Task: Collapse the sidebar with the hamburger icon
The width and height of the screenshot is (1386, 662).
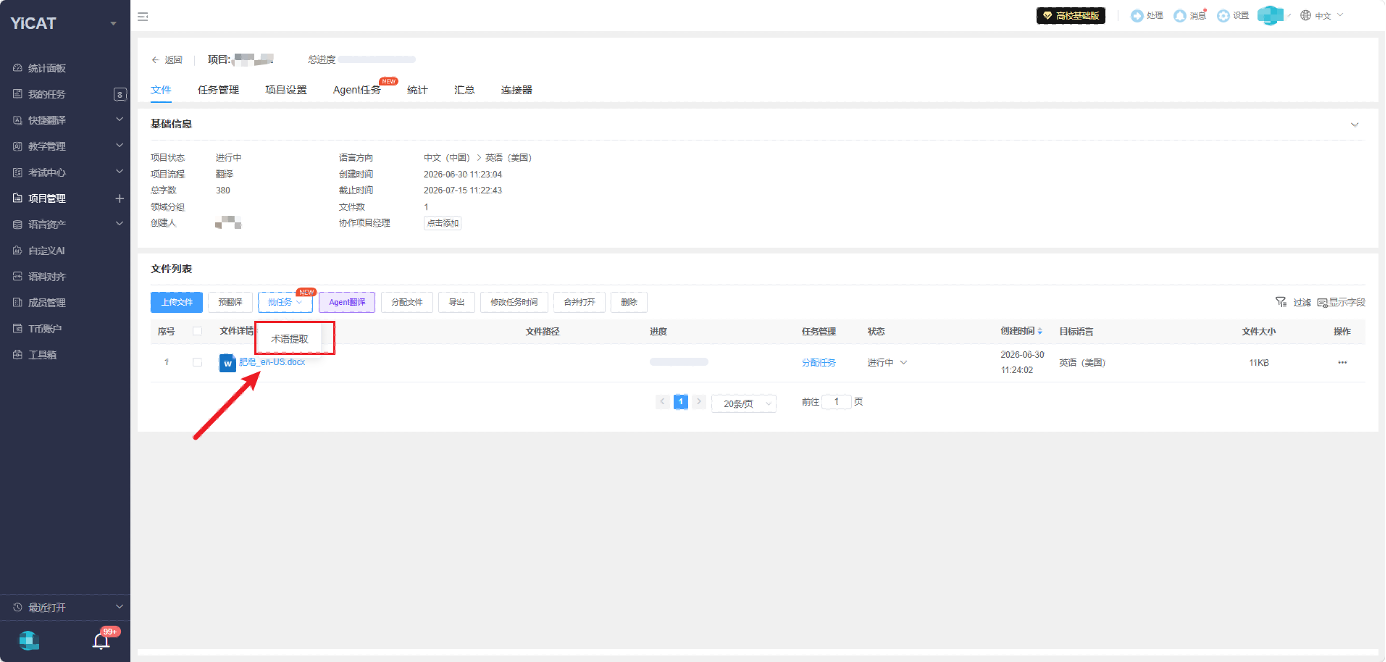Action: [x=143, y=16]
